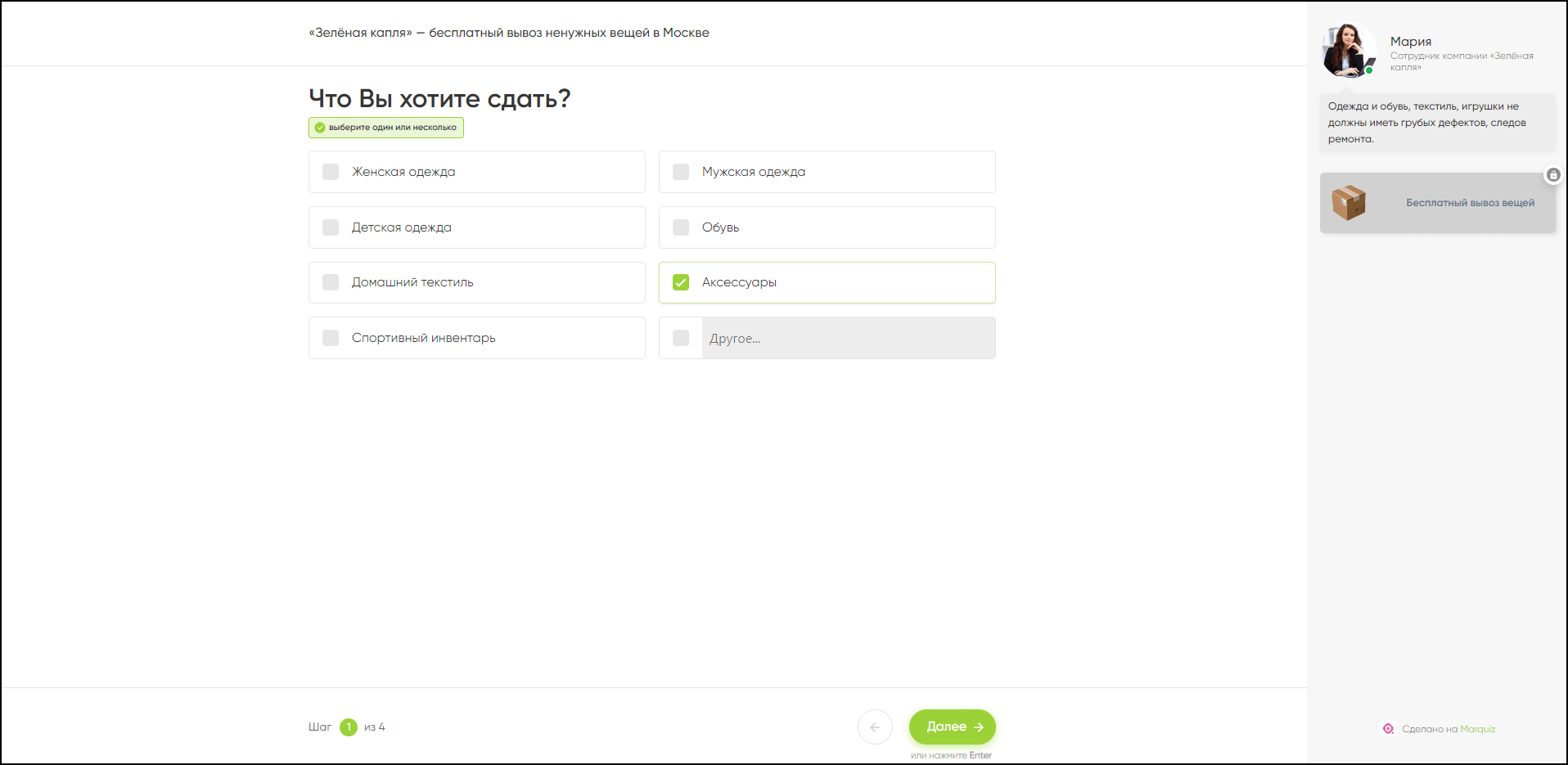This screenshot has height=765, width=1568.
Task: Open the Marquiz link
Action: 1477,729
